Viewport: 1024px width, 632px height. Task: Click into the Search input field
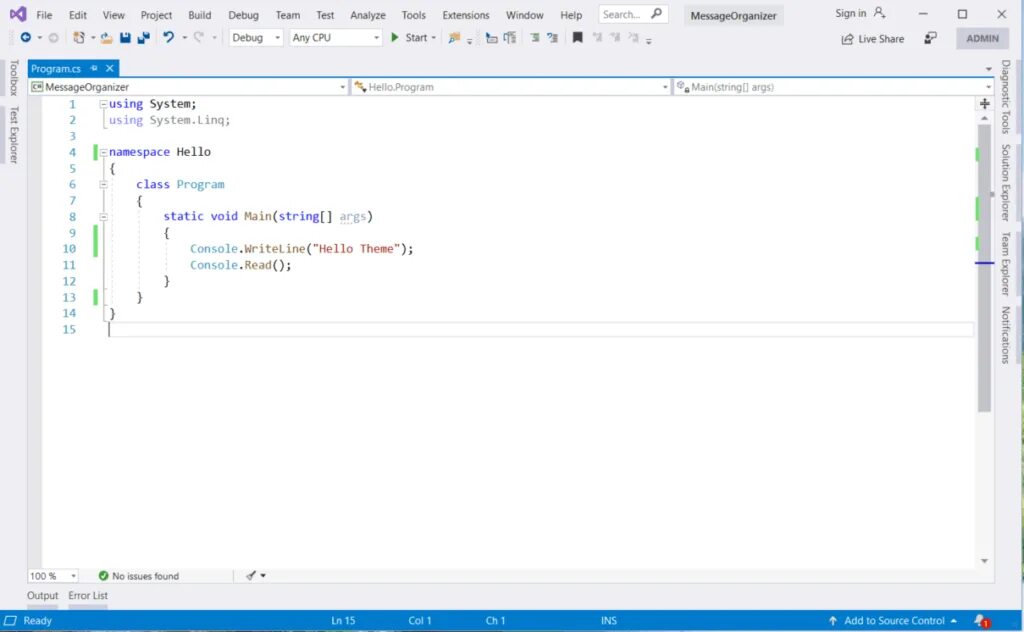(622, 14)
